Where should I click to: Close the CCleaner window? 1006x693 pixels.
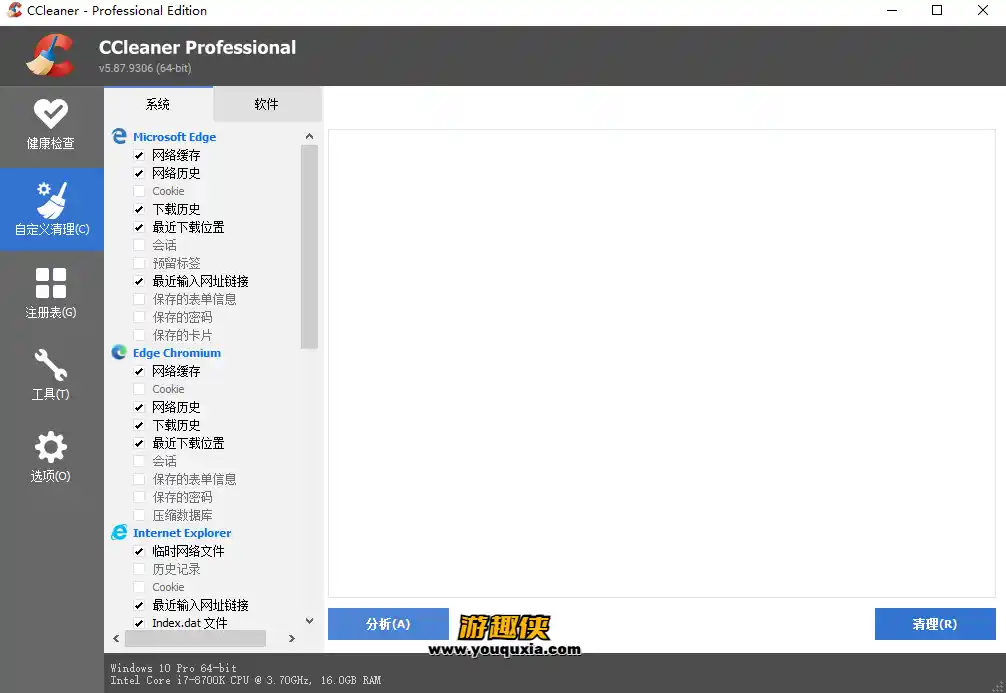(982, 10)
